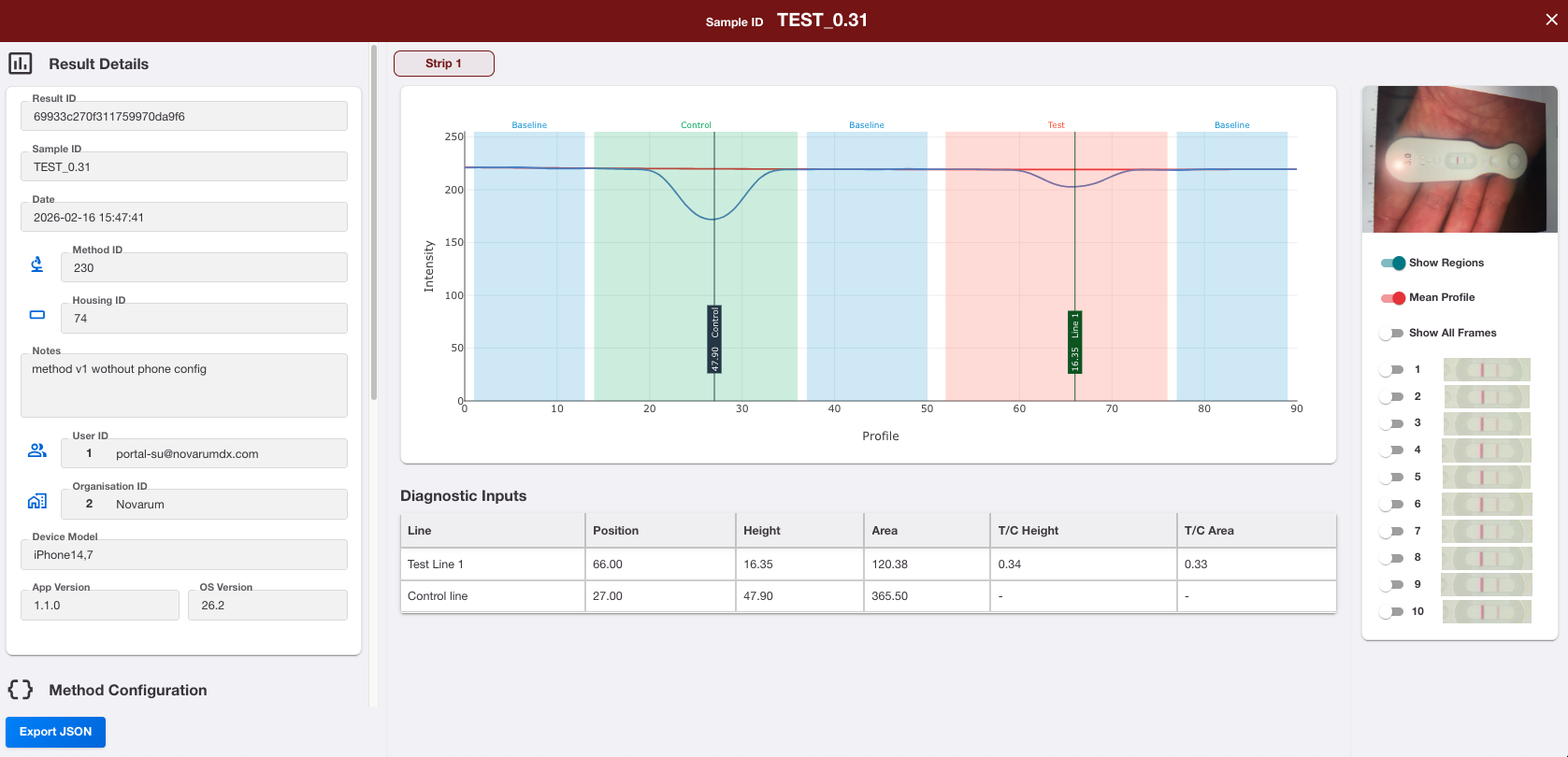Viewport: 1568px width, 757px height.
Task: Toggle frame 1 switch on
Action: [1391, 370]
